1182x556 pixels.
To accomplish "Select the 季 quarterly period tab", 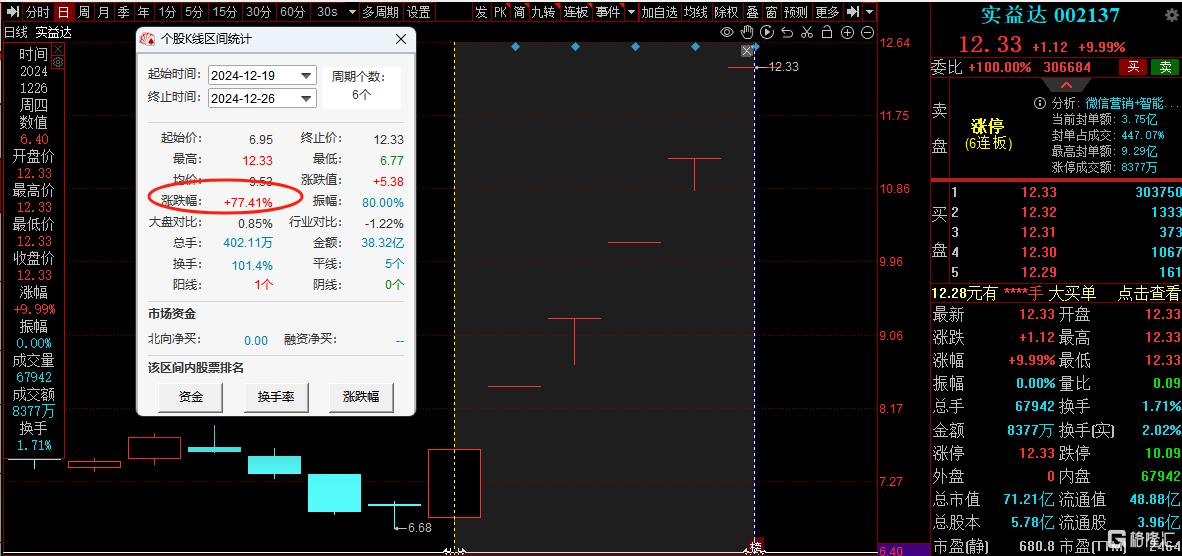I will pyautogui.click(x=123, y=12).
